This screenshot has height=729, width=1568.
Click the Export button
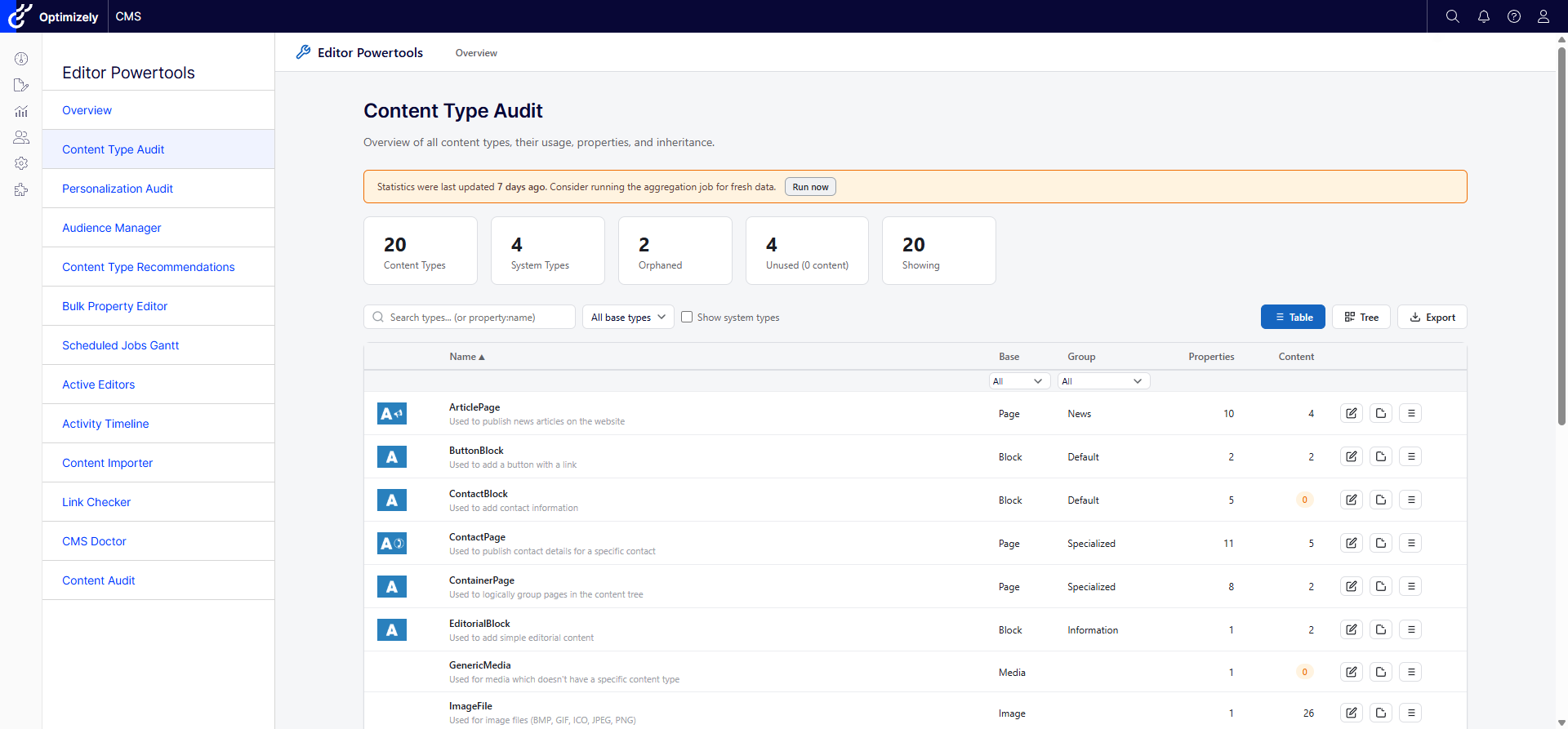tap(1432, 317)
